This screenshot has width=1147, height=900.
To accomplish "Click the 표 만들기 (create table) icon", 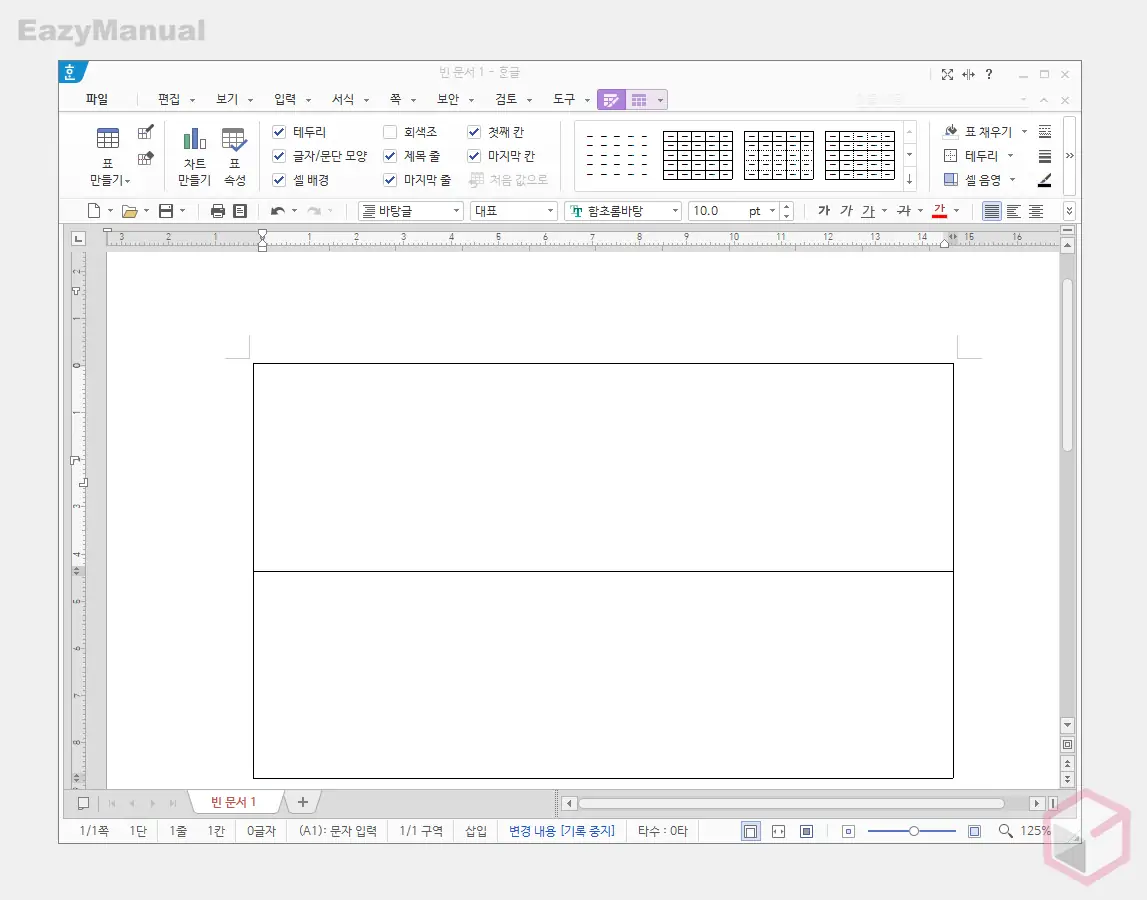I will 108,140.
